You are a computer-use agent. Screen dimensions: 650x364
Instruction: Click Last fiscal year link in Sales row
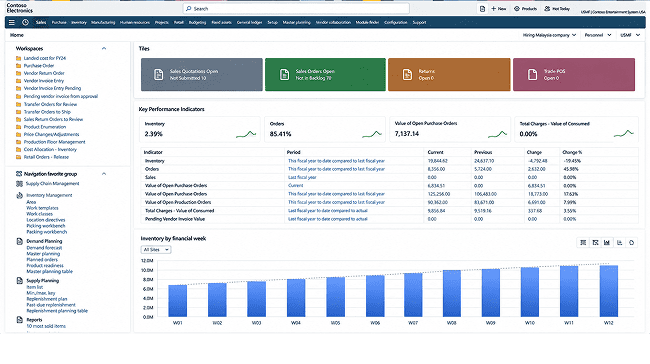point(302,177)
